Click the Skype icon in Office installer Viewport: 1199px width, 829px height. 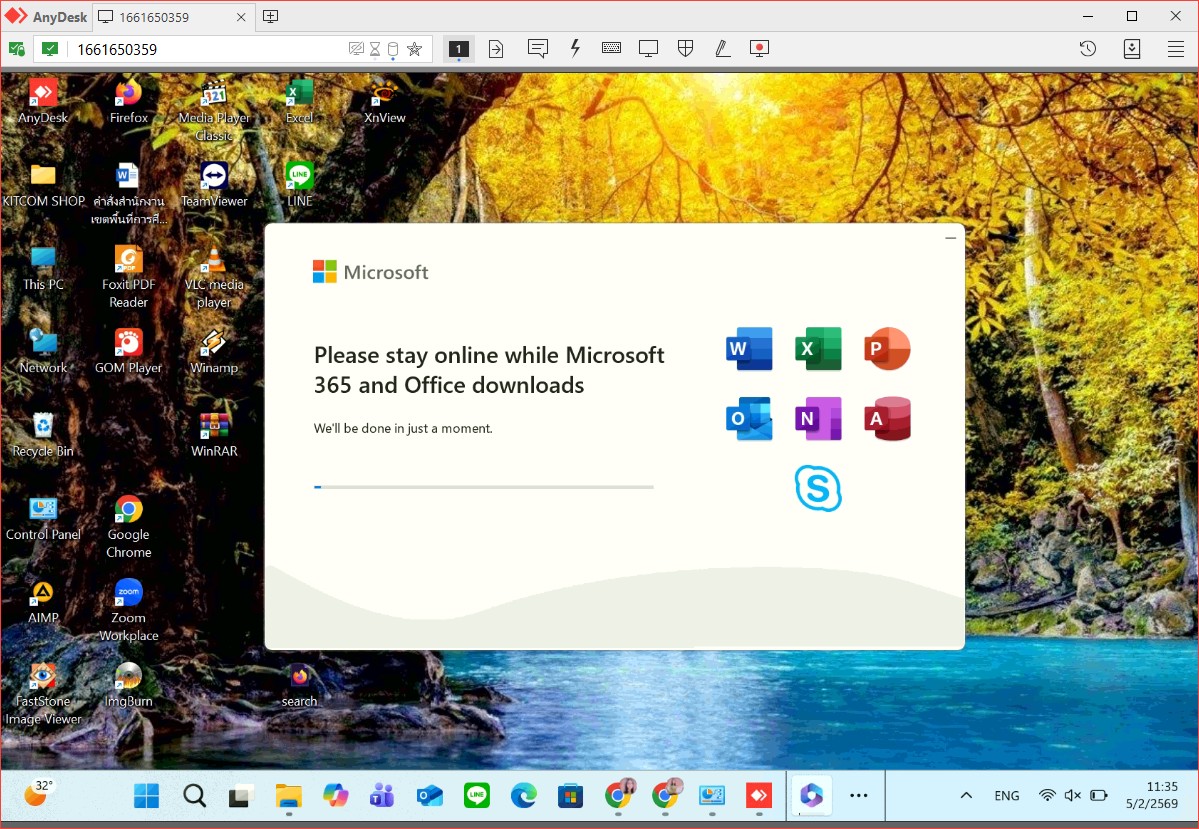click(818, 488)
